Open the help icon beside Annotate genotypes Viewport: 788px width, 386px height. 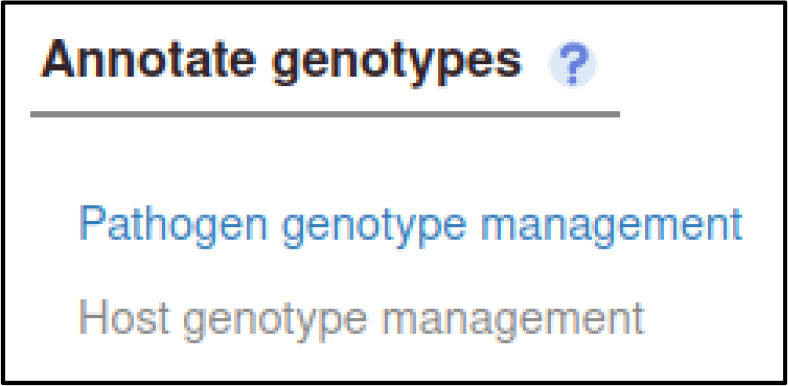(573, 65)
